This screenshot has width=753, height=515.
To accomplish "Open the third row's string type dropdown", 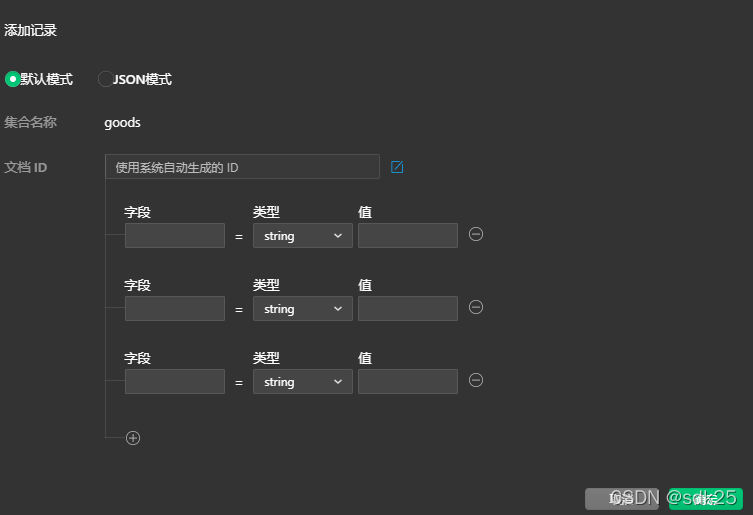I will click(303, 381).
